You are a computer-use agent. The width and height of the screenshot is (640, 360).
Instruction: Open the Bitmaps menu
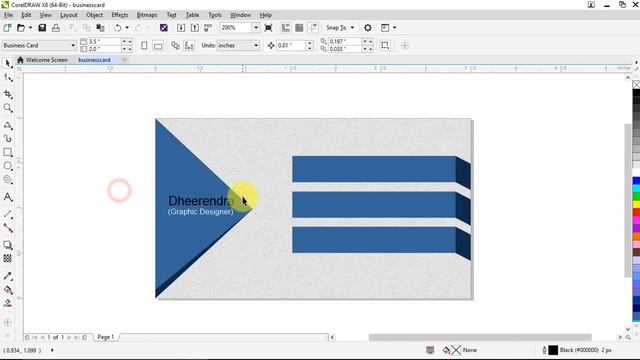pyautogui.click(x=147, y=15)
